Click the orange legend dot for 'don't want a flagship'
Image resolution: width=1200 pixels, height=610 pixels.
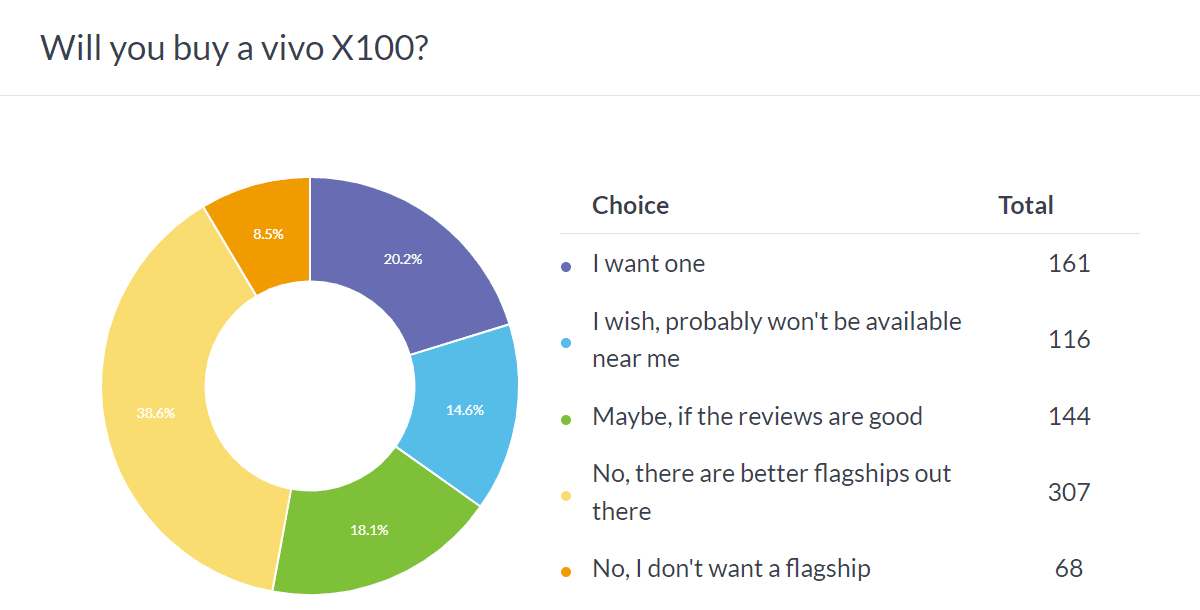click(x=566, y=571)
